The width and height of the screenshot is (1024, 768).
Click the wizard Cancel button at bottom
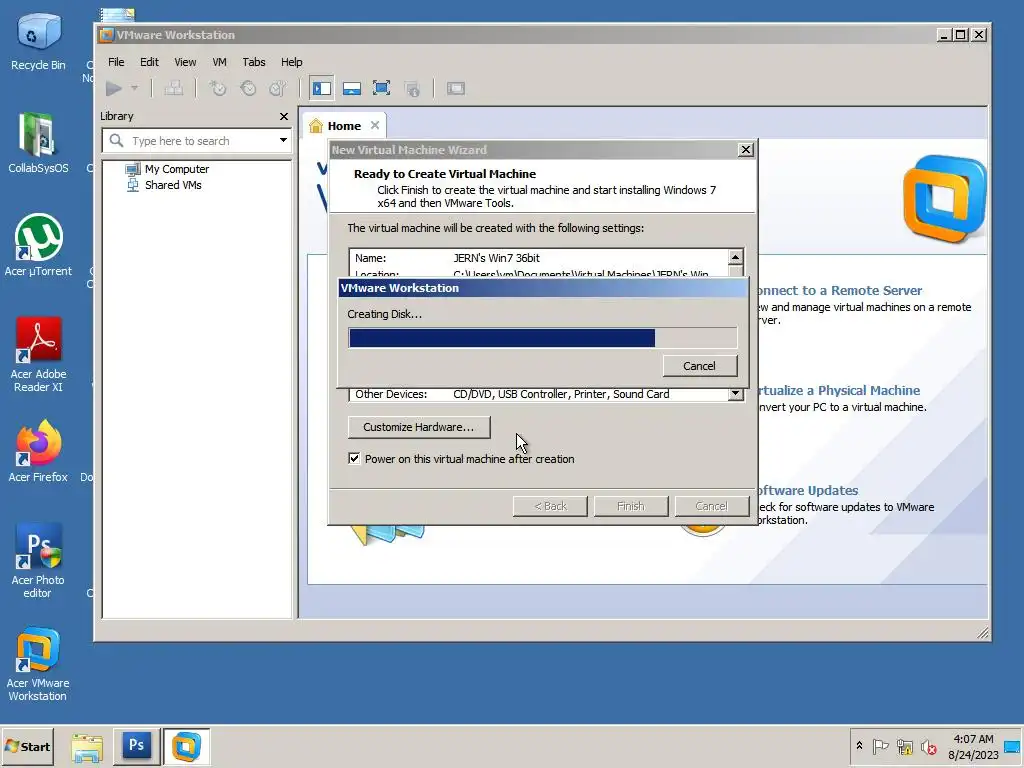[x=711, y=506]
